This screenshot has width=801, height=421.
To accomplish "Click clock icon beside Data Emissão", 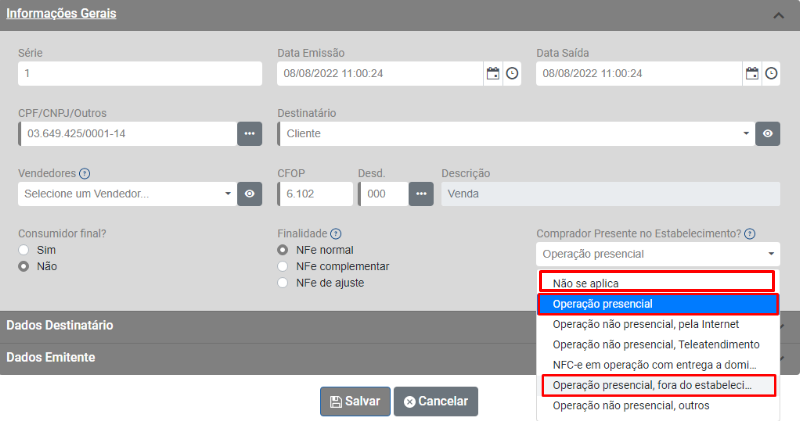I will (x=511, y=74).
